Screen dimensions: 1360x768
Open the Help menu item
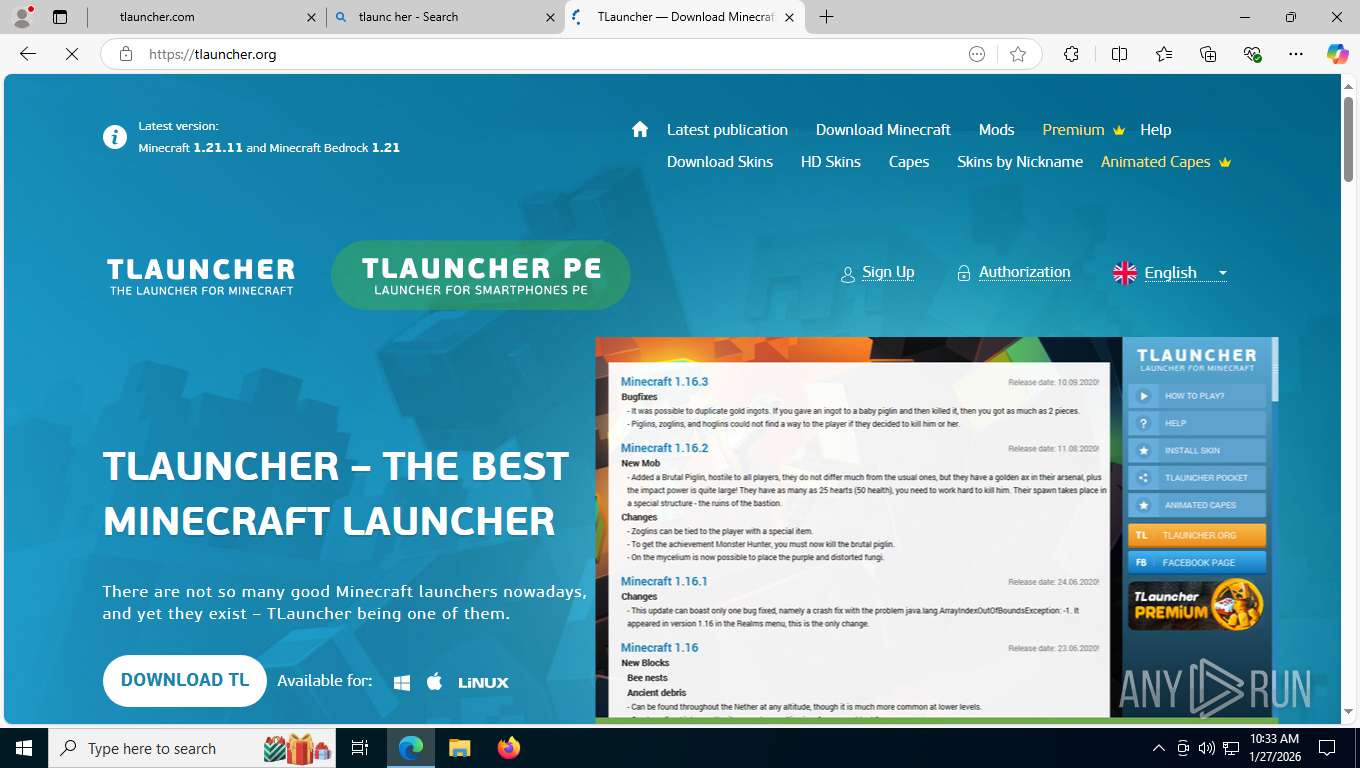click(1155, 130)
